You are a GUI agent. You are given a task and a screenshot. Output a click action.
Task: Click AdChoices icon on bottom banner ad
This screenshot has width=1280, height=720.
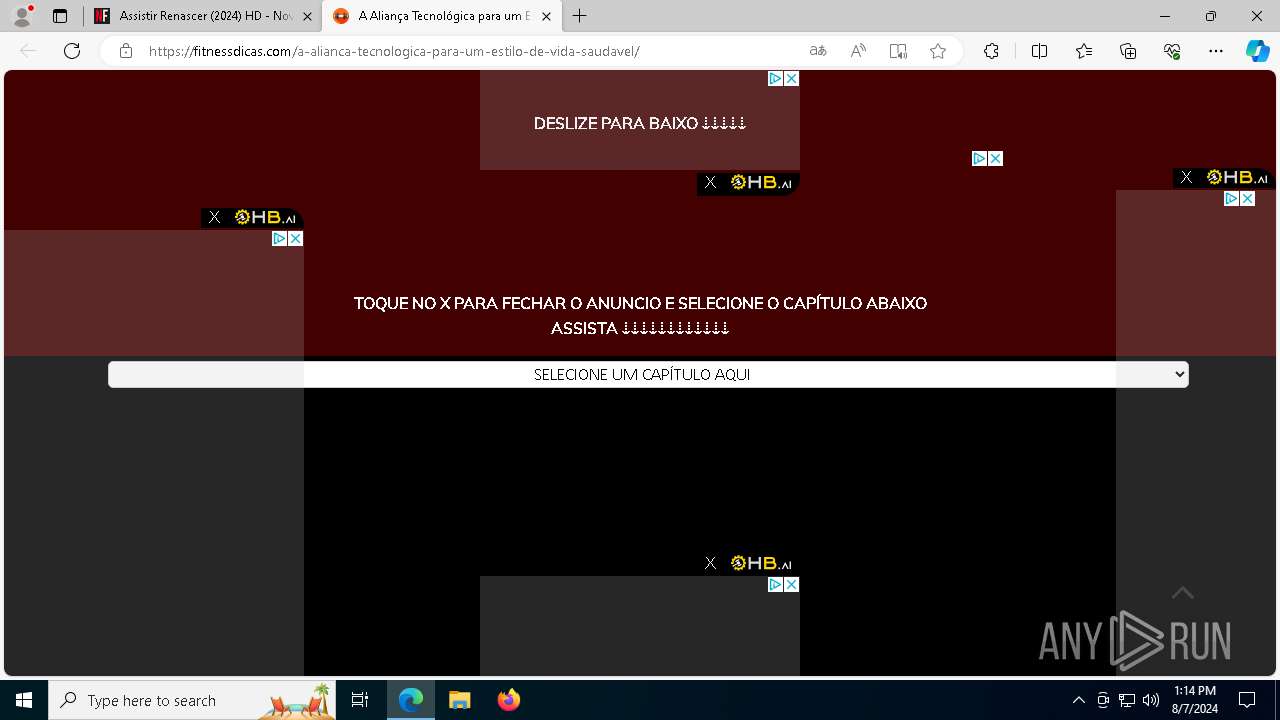coord(775,584)
